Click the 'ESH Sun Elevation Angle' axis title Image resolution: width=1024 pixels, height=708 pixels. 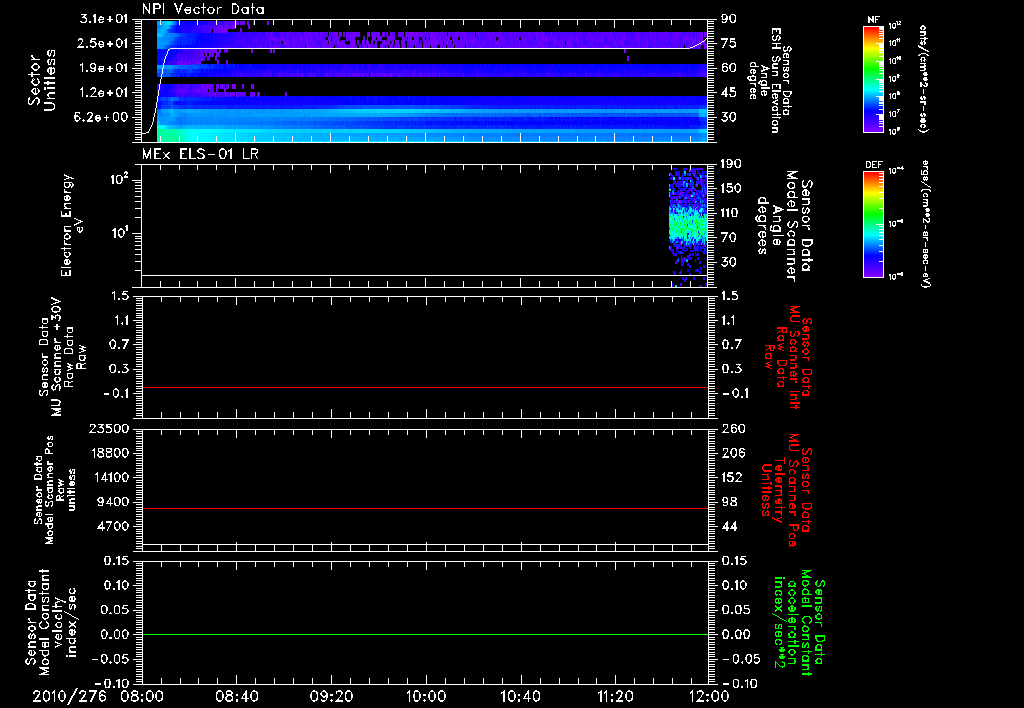coord(771,80)
